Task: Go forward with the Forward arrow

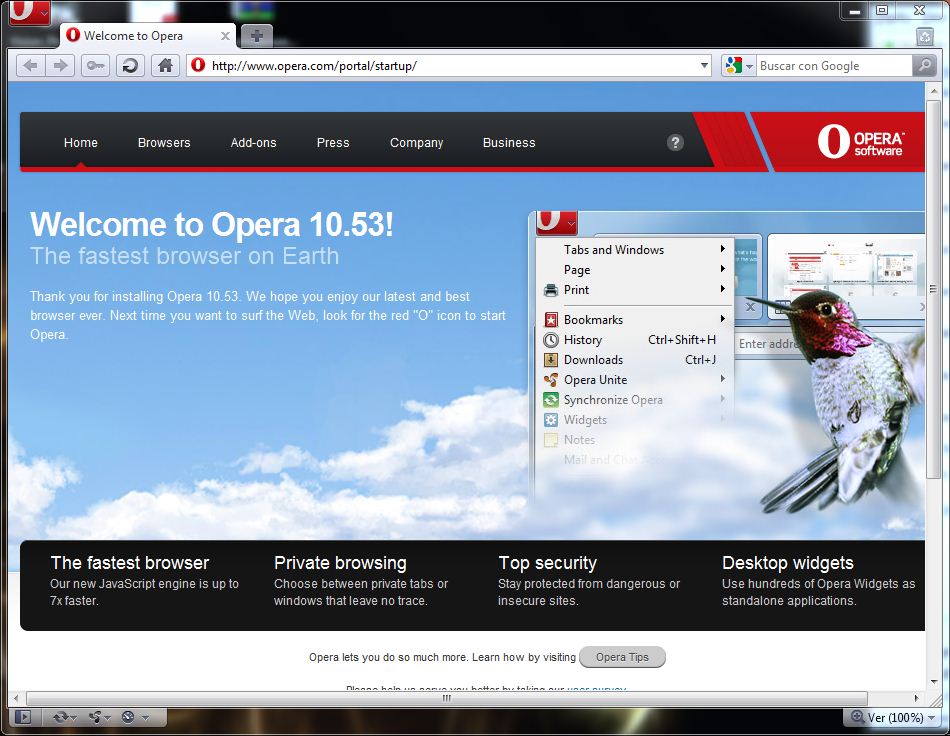Action: [x=60, y=65]
